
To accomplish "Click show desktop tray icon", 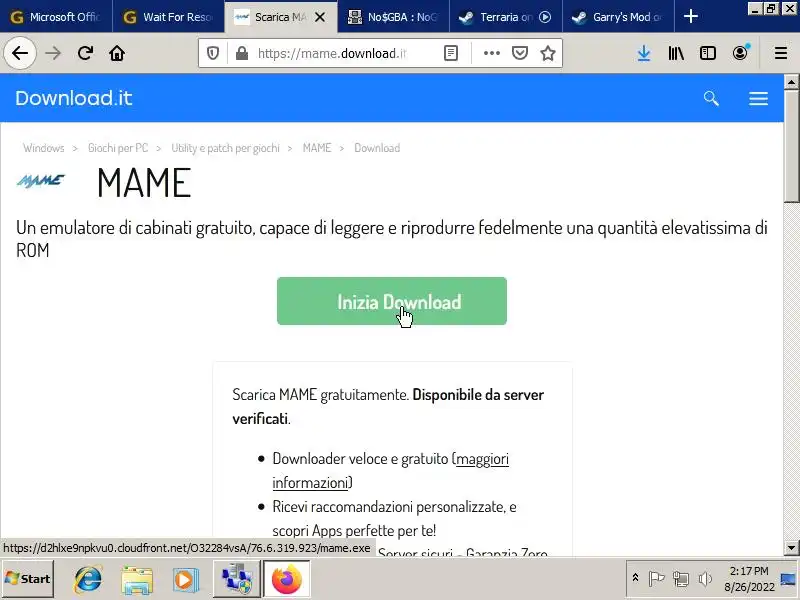I will 788,579.
